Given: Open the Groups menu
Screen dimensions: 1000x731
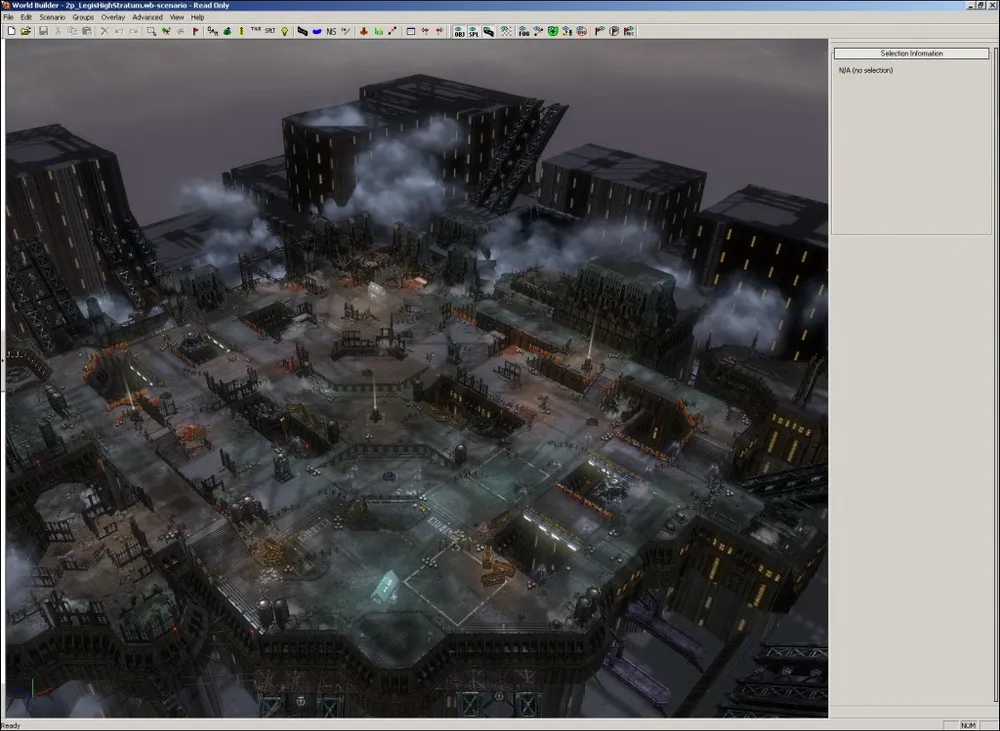Looking at the screenshot, I should pyautogui.click(x=83, y=17).
